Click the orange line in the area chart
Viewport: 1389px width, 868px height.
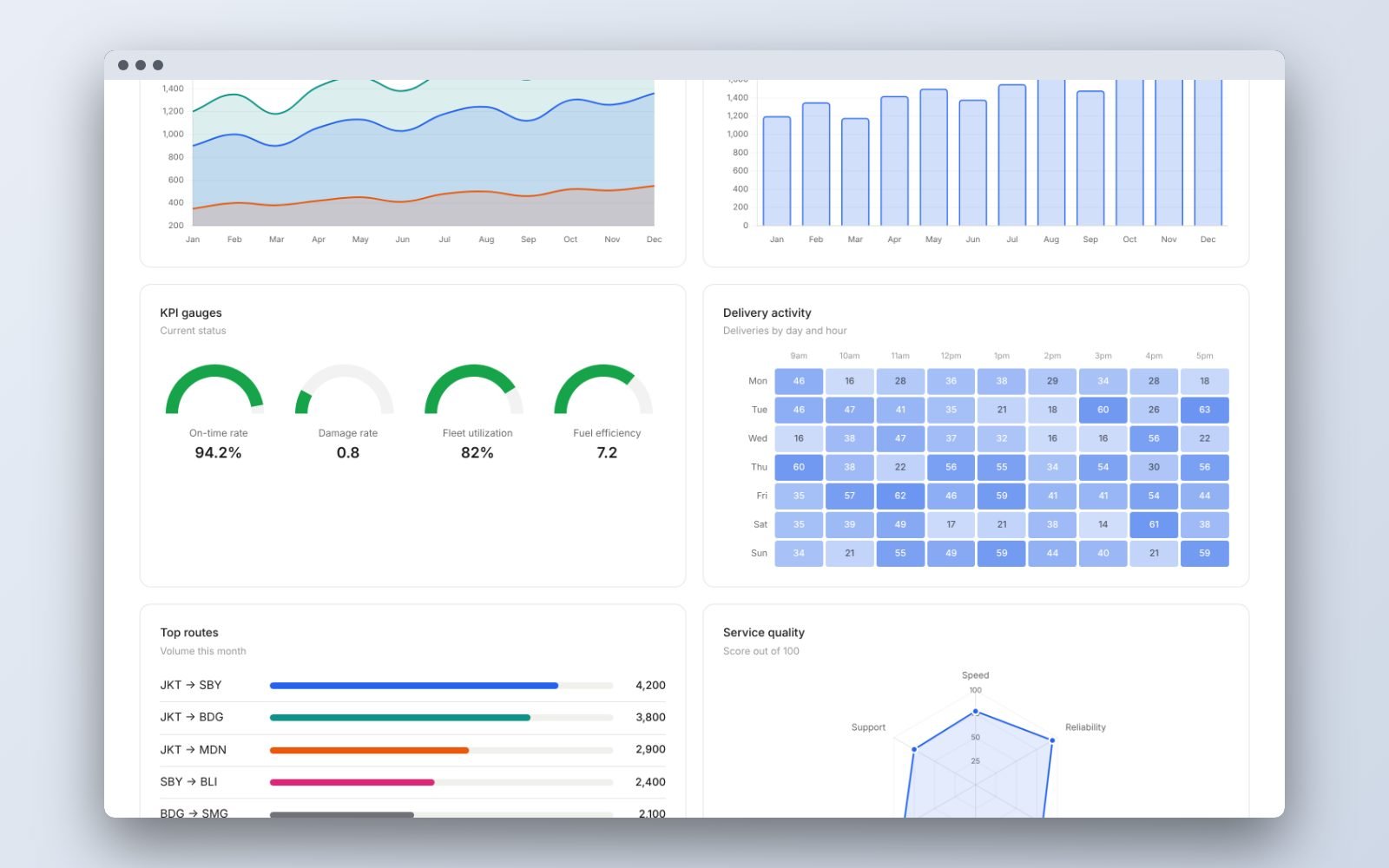424,196
